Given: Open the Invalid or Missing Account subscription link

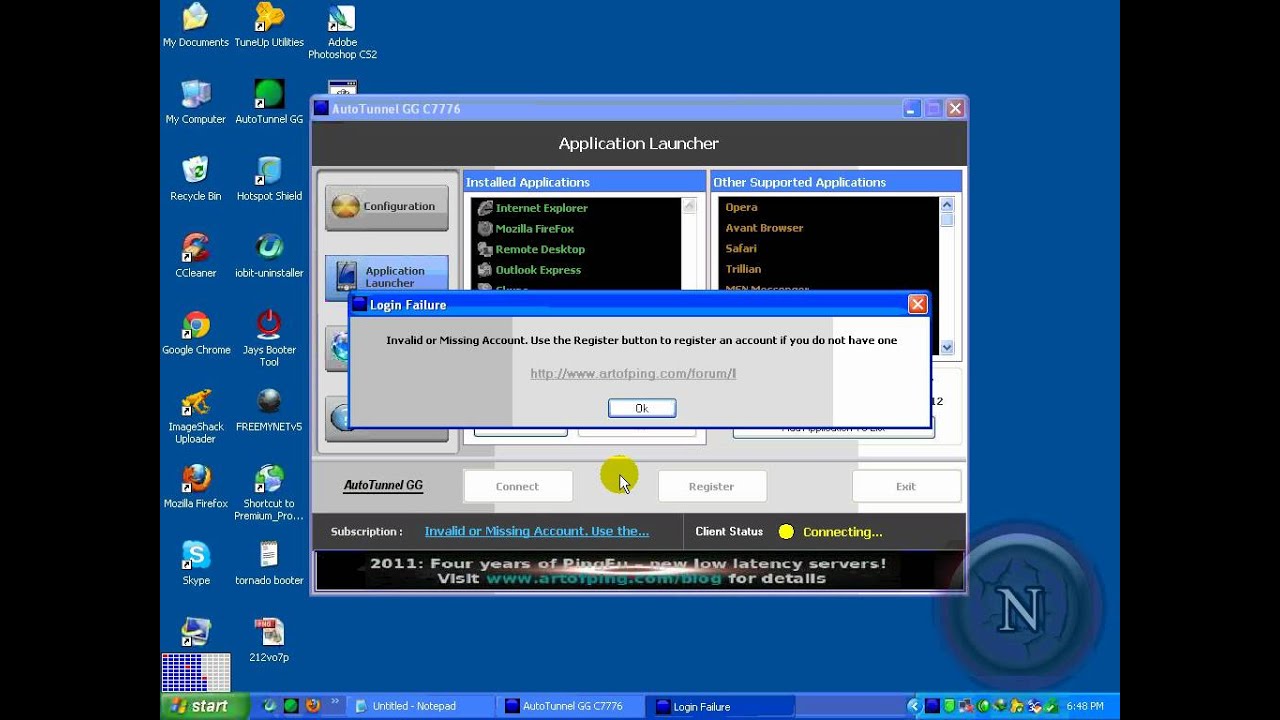Looking at the screenshot, I should tap(537, 531).
